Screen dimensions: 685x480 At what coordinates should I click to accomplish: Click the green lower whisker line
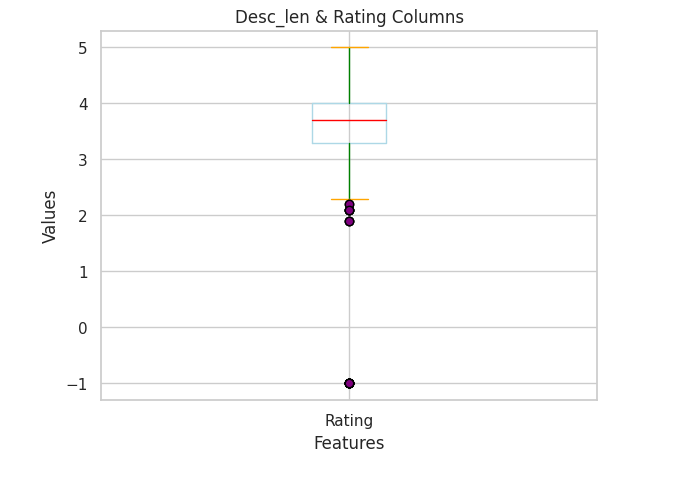[x=349, y=171]
